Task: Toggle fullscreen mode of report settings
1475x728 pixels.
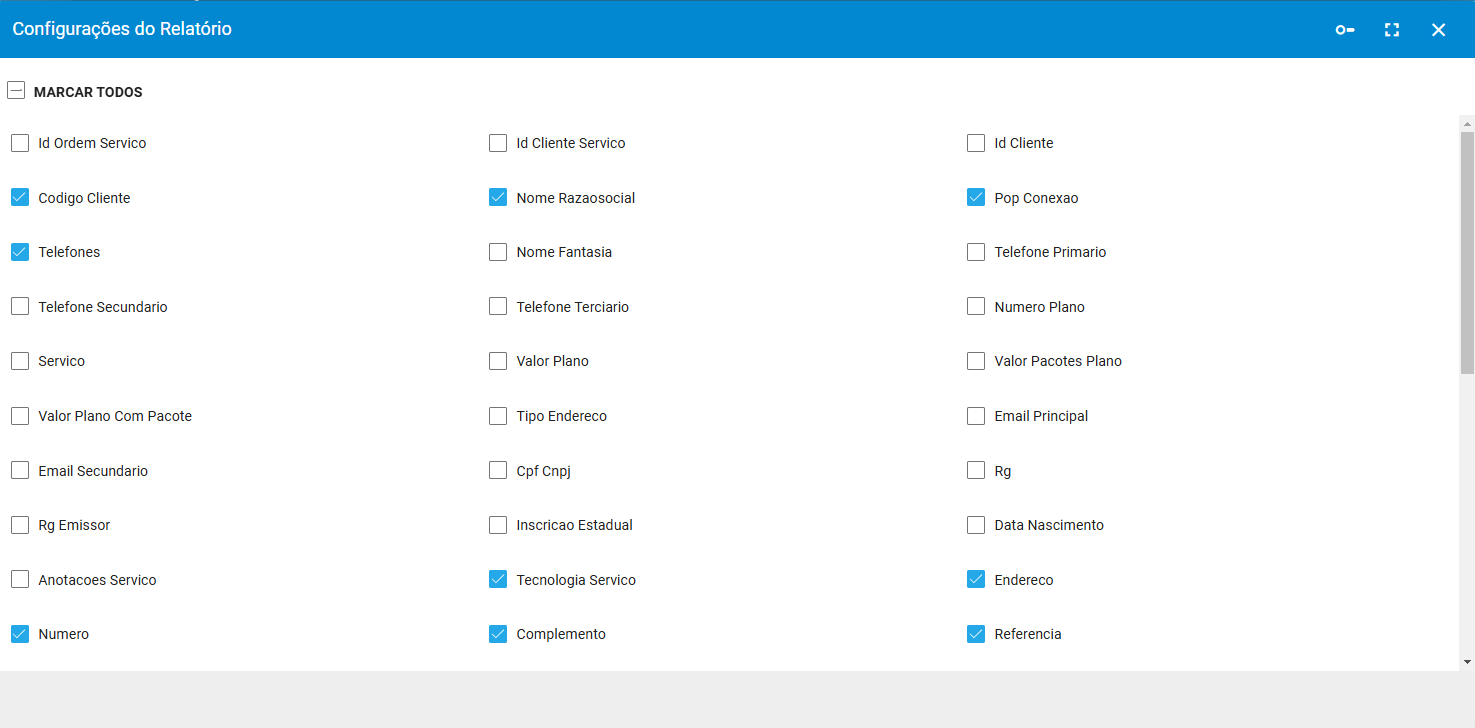Action: [1392, 30]
